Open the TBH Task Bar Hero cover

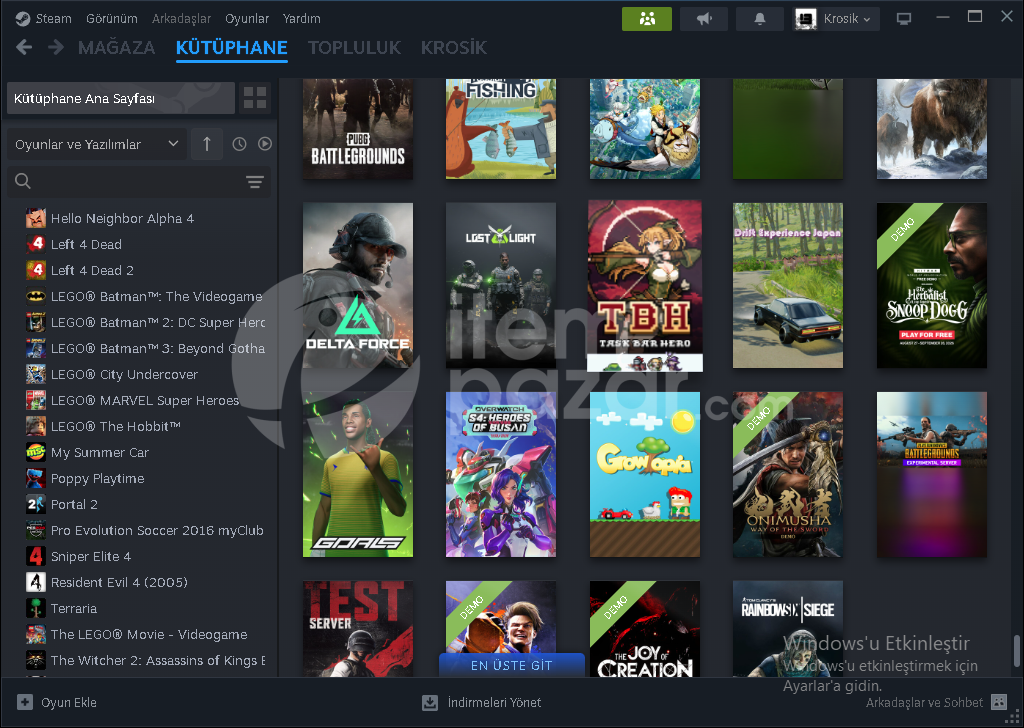[x=645, y=286]
